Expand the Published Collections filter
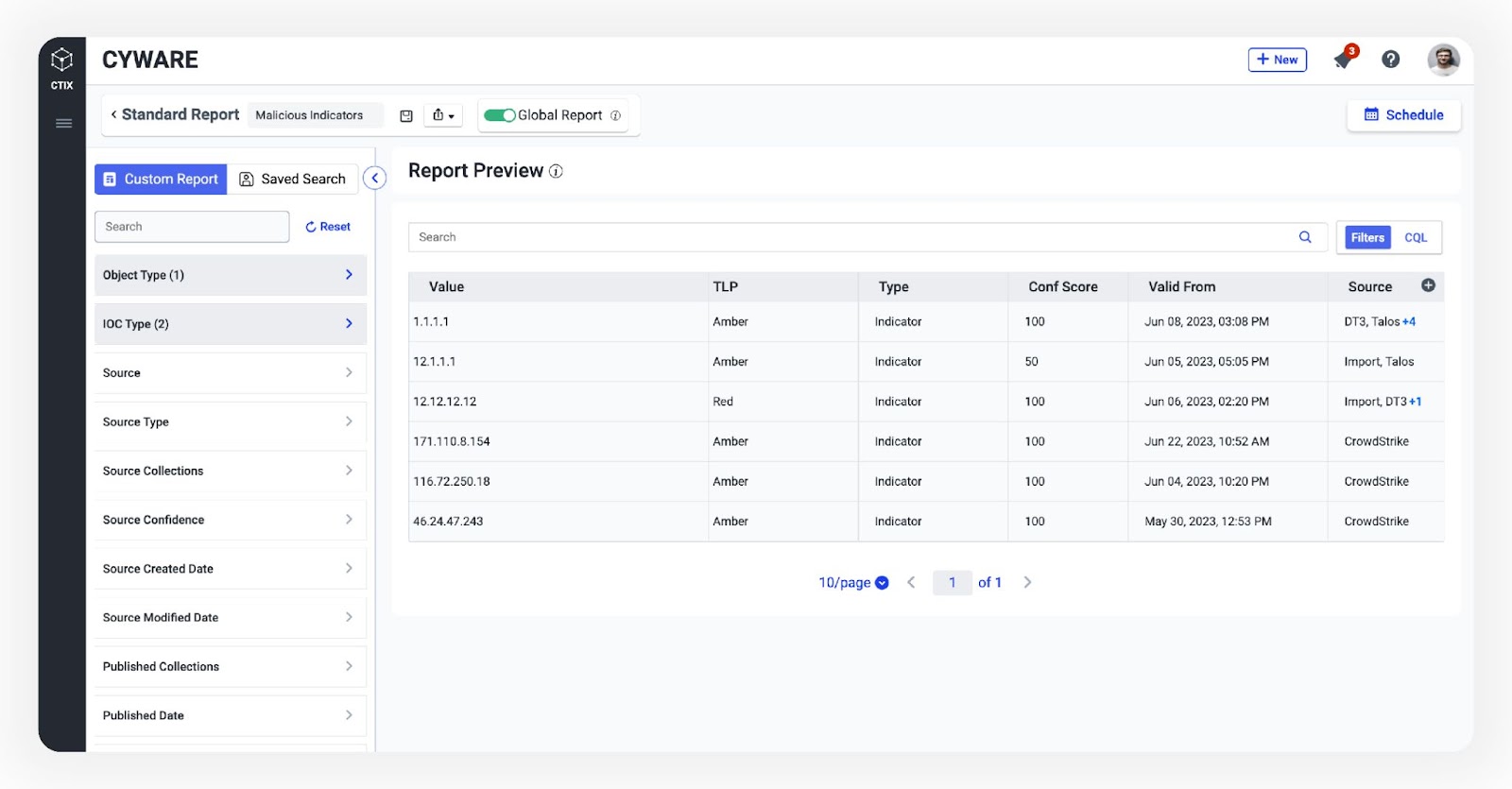Viewport: 1512px width, 789px height. 231,667
